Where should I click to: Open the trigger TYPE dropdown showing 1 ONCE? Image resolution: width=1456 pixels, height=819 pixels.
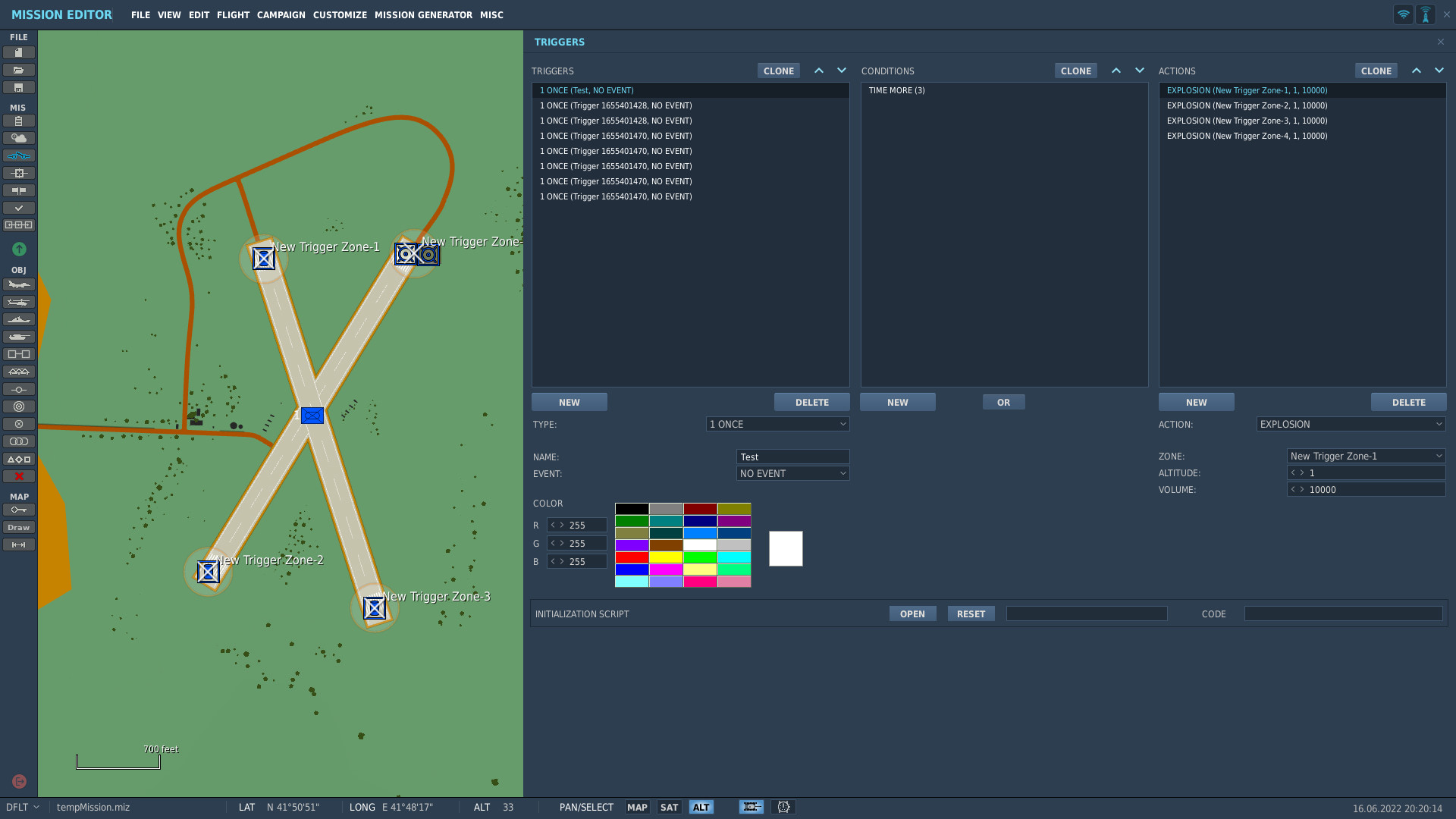pos(777,424)
